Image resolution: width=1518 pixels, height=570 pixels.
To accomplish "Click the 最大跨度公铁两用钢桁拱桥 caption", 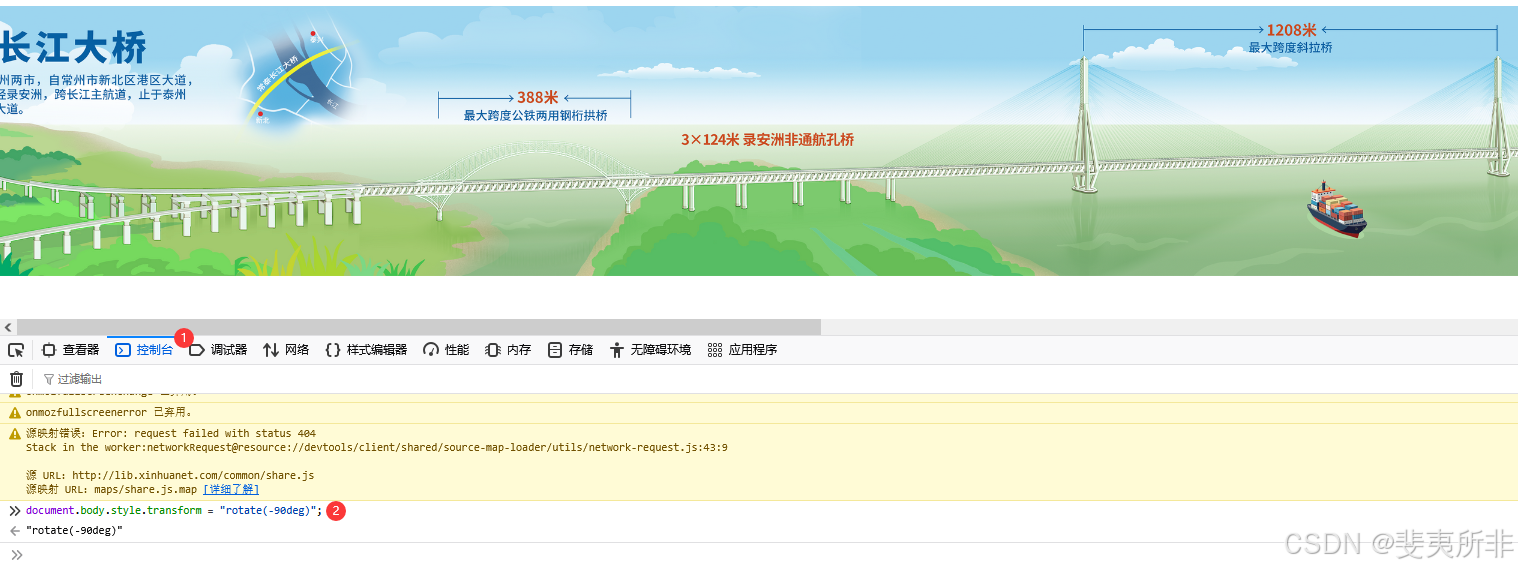I will coord(535,116).
